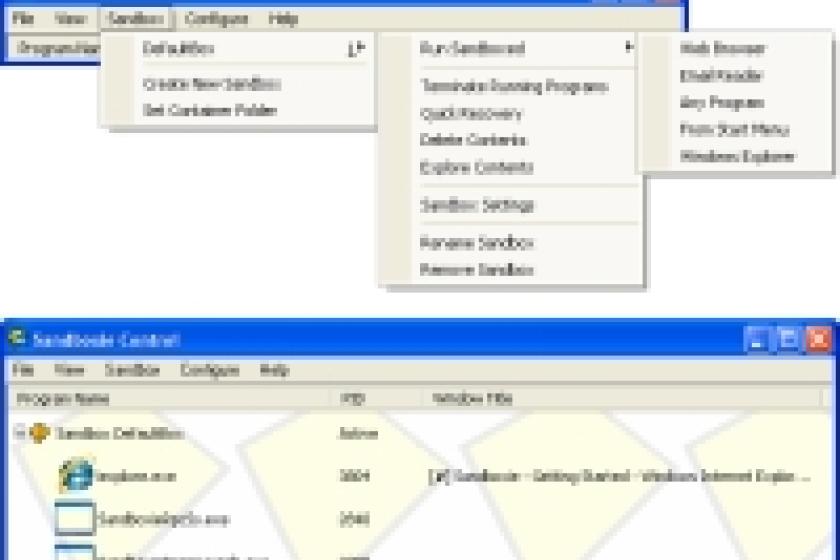Open Help menu beside the open Sandbox menu

pyautogui.click(x=283, y=19)
